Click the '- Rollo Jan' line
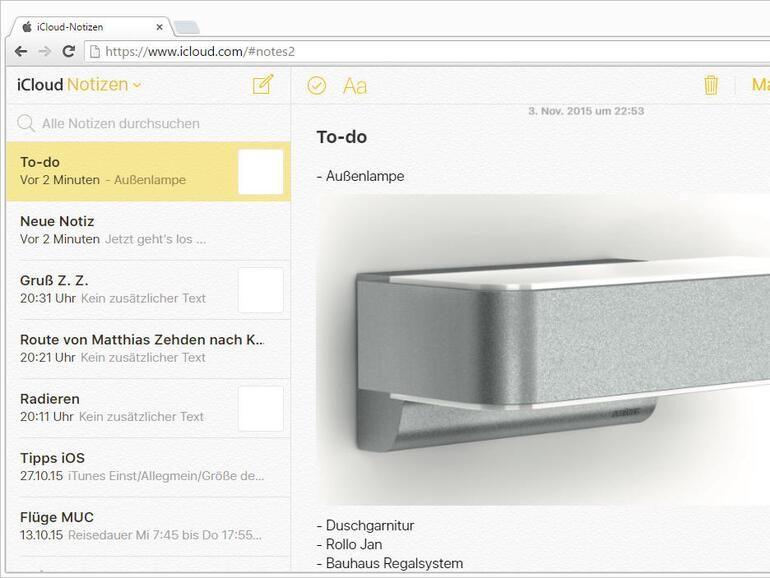This screenshot has width=770, height=578. click(350, 545)
